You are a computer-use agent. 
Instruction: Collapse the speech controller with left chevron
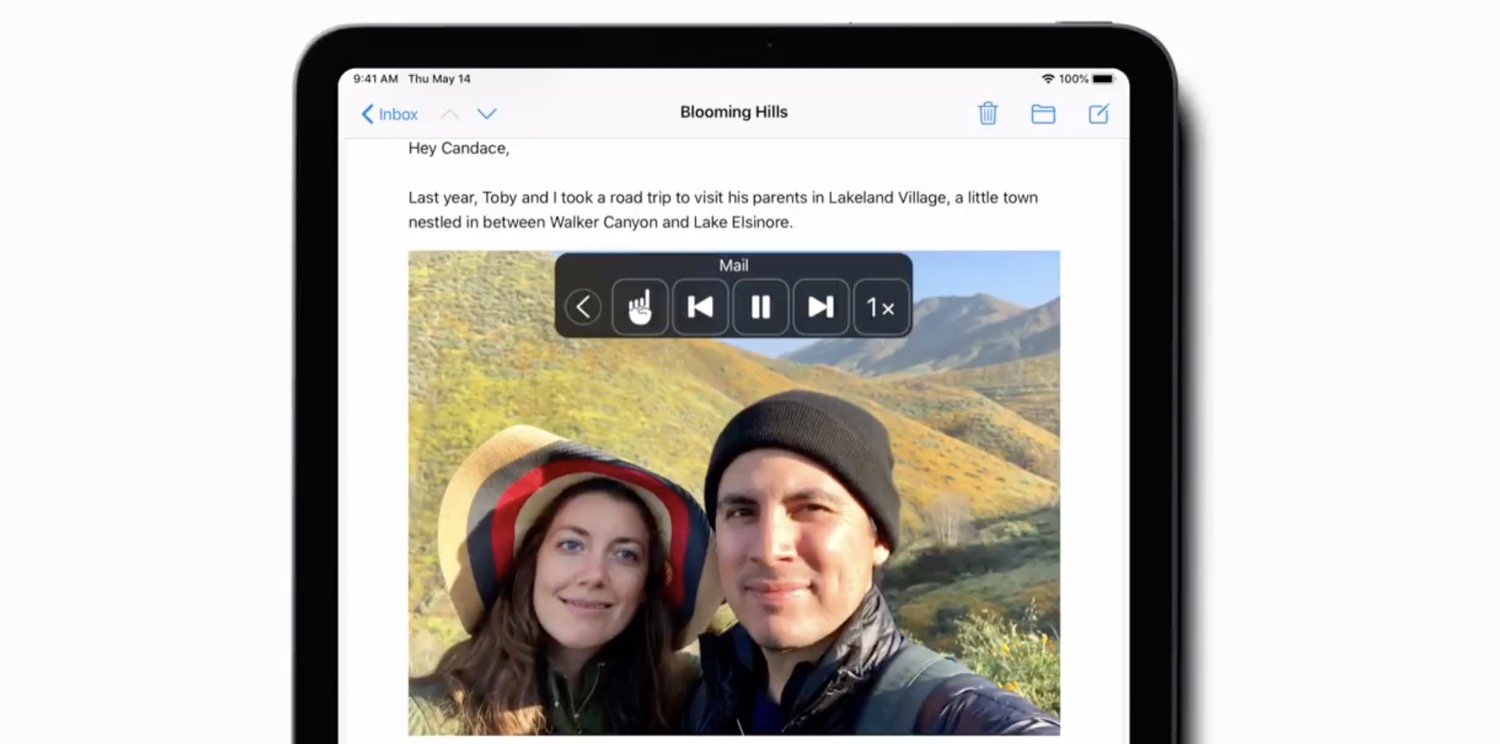click(x=583, y=307)
